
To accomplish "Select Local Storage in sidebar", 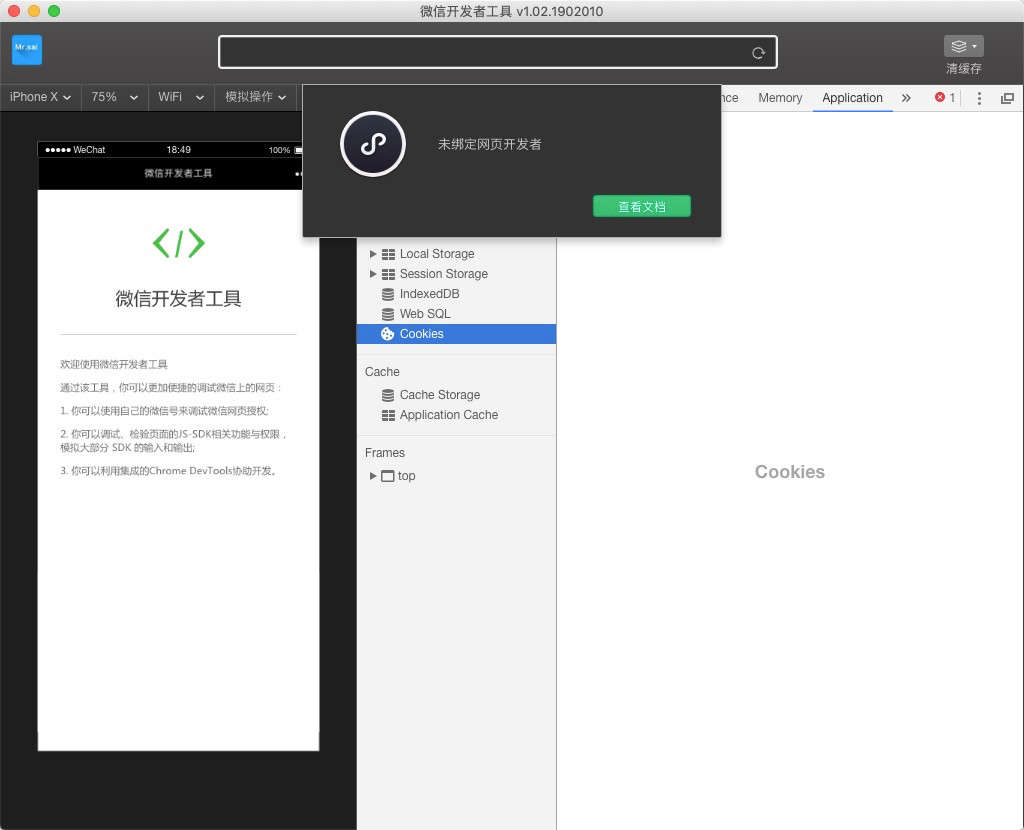I will pos(456,254).
